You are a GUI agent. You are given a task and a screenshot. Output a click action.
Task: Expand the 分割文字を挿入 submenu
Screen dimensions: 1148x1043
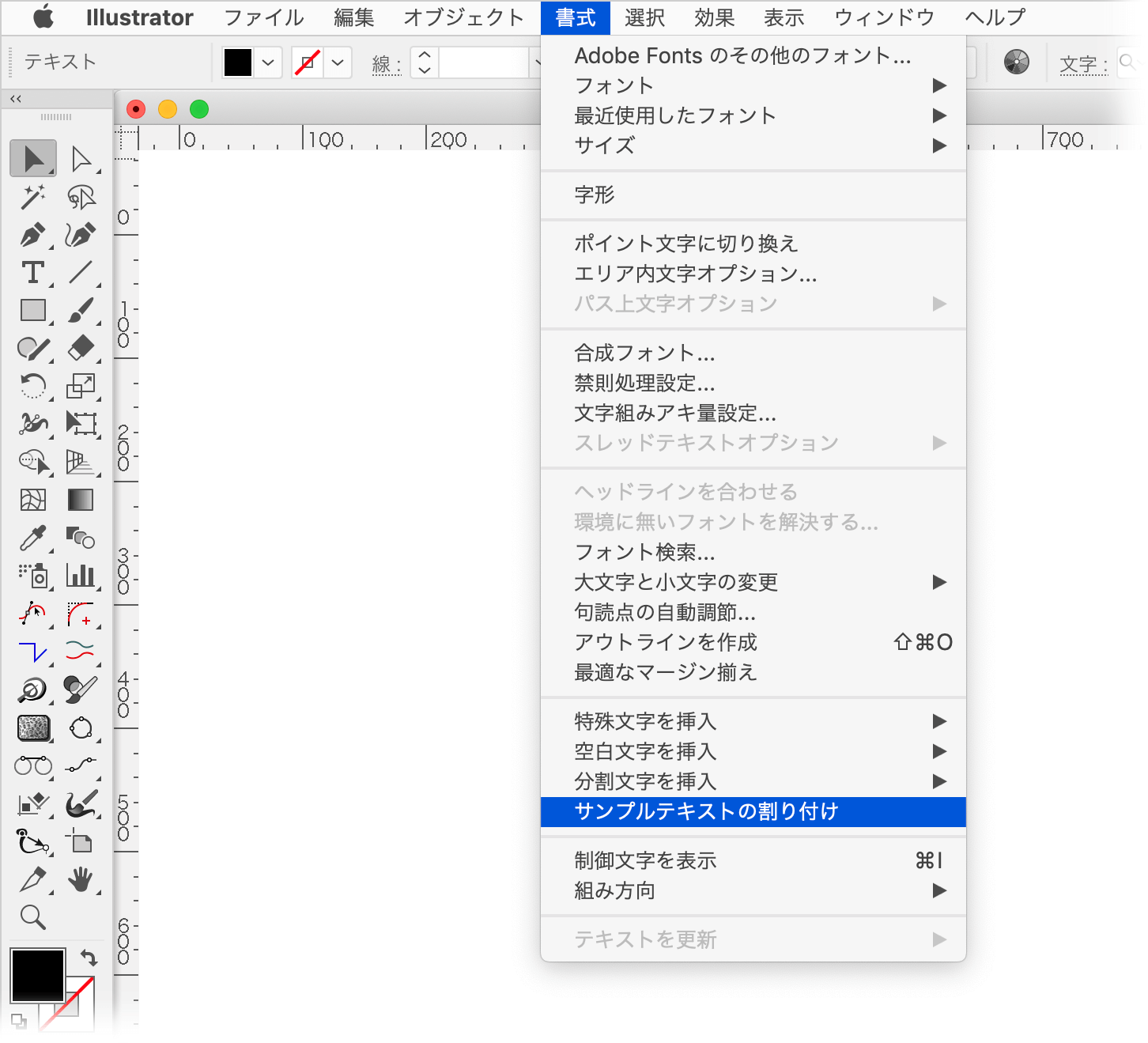click(x=753, y=781)
